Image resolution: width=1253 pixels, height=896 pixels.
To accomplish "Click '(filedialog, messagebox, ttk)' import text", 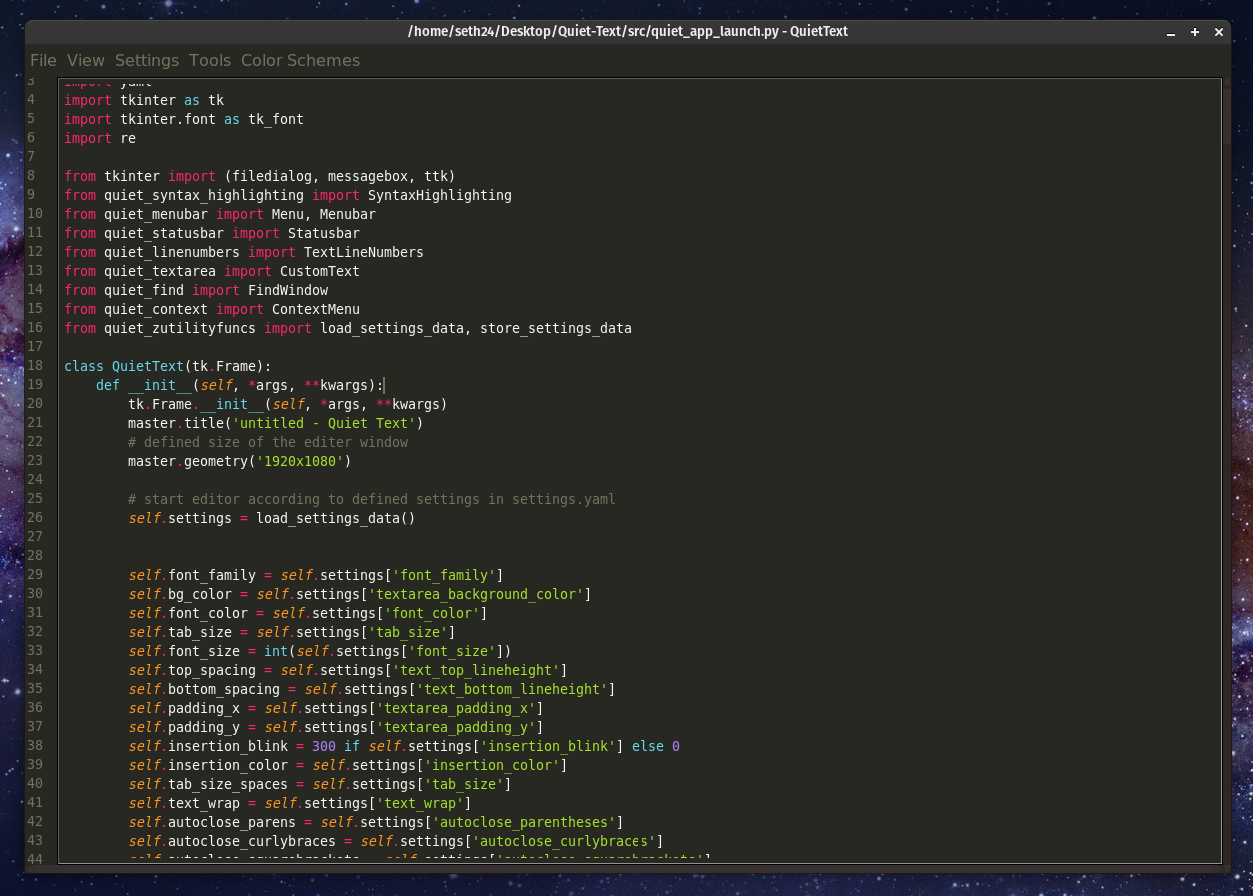I will 339,176.
